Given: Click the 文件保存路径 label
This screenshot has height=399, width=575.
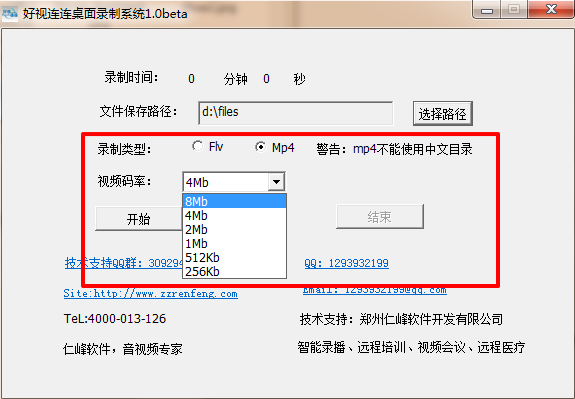Looking at the screenshot, I should [x=138, y=111].
